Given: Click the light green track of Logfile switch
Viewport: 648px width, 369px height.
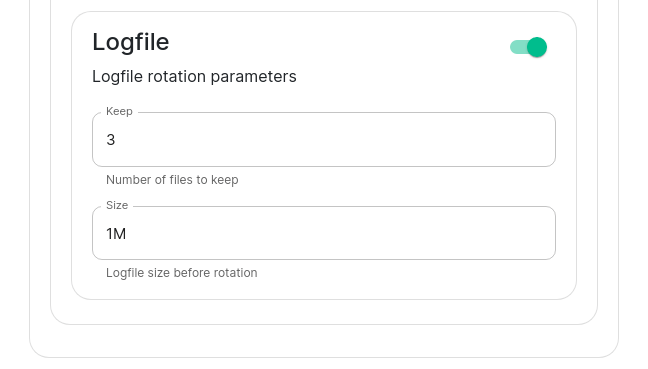Looking at the screenshot, I should tap(518, 47).
